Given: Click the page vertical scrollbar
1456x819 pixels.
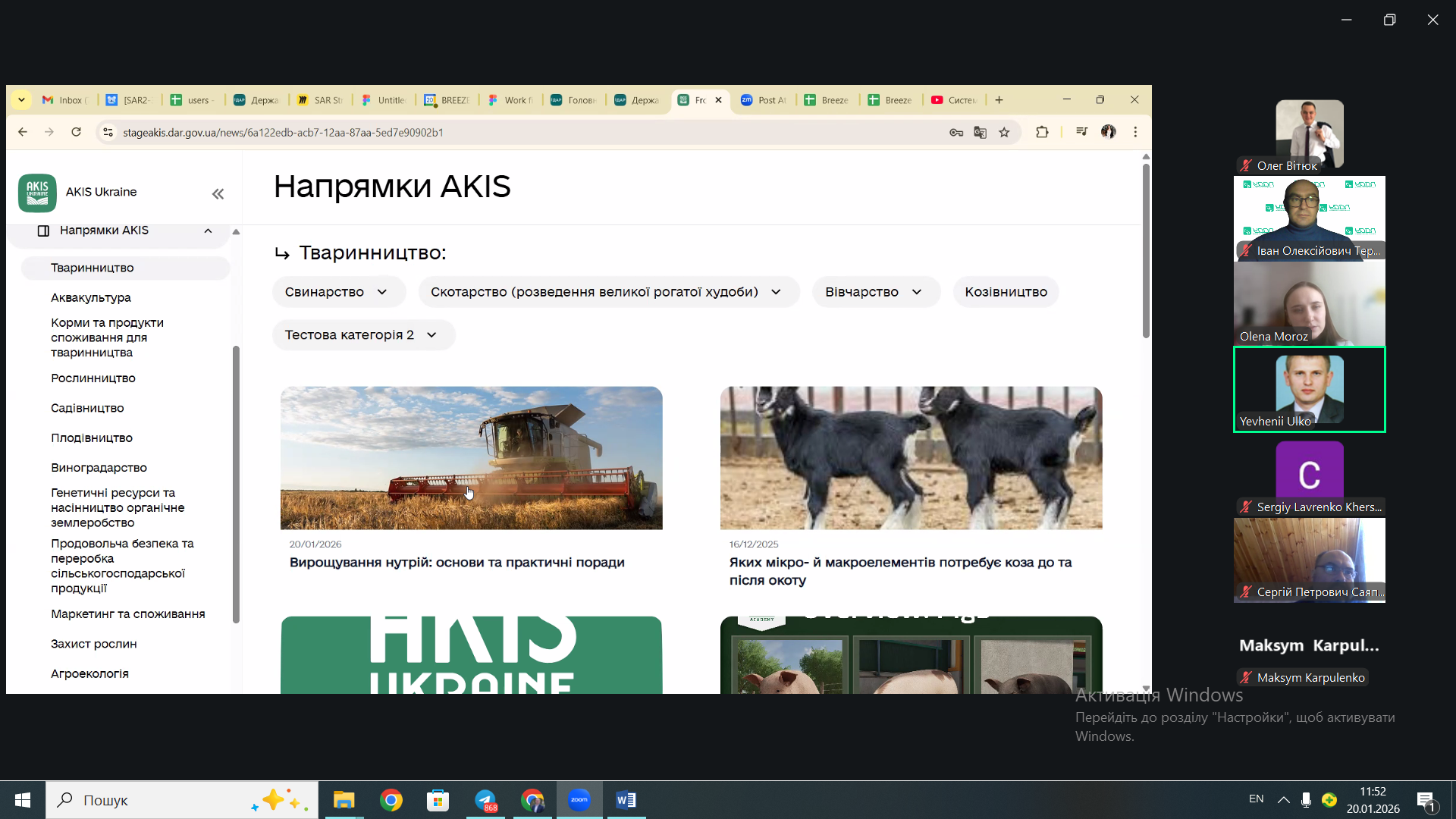Looking at the screenshot, I should [x=1146, y=250].
